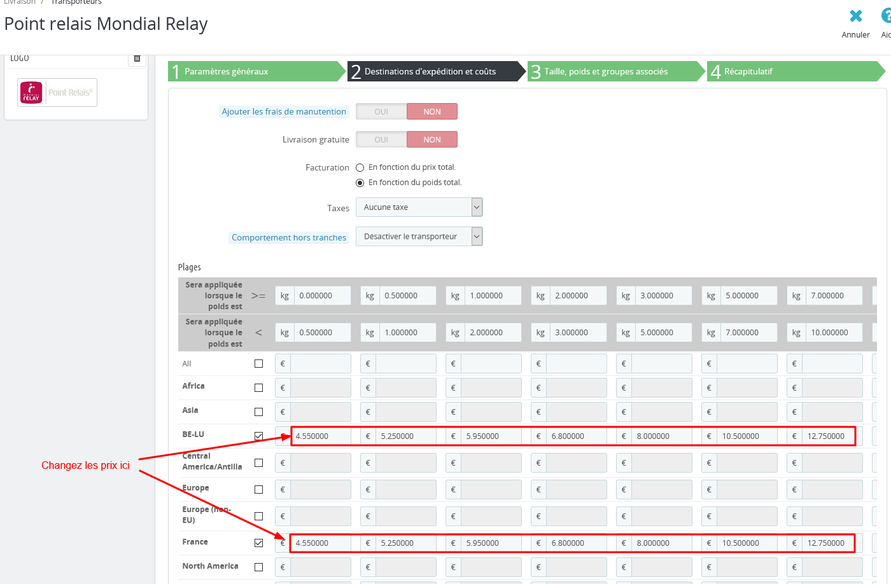Edit France price 10.500000
The image size is (891, 584).
click(747, 543)
